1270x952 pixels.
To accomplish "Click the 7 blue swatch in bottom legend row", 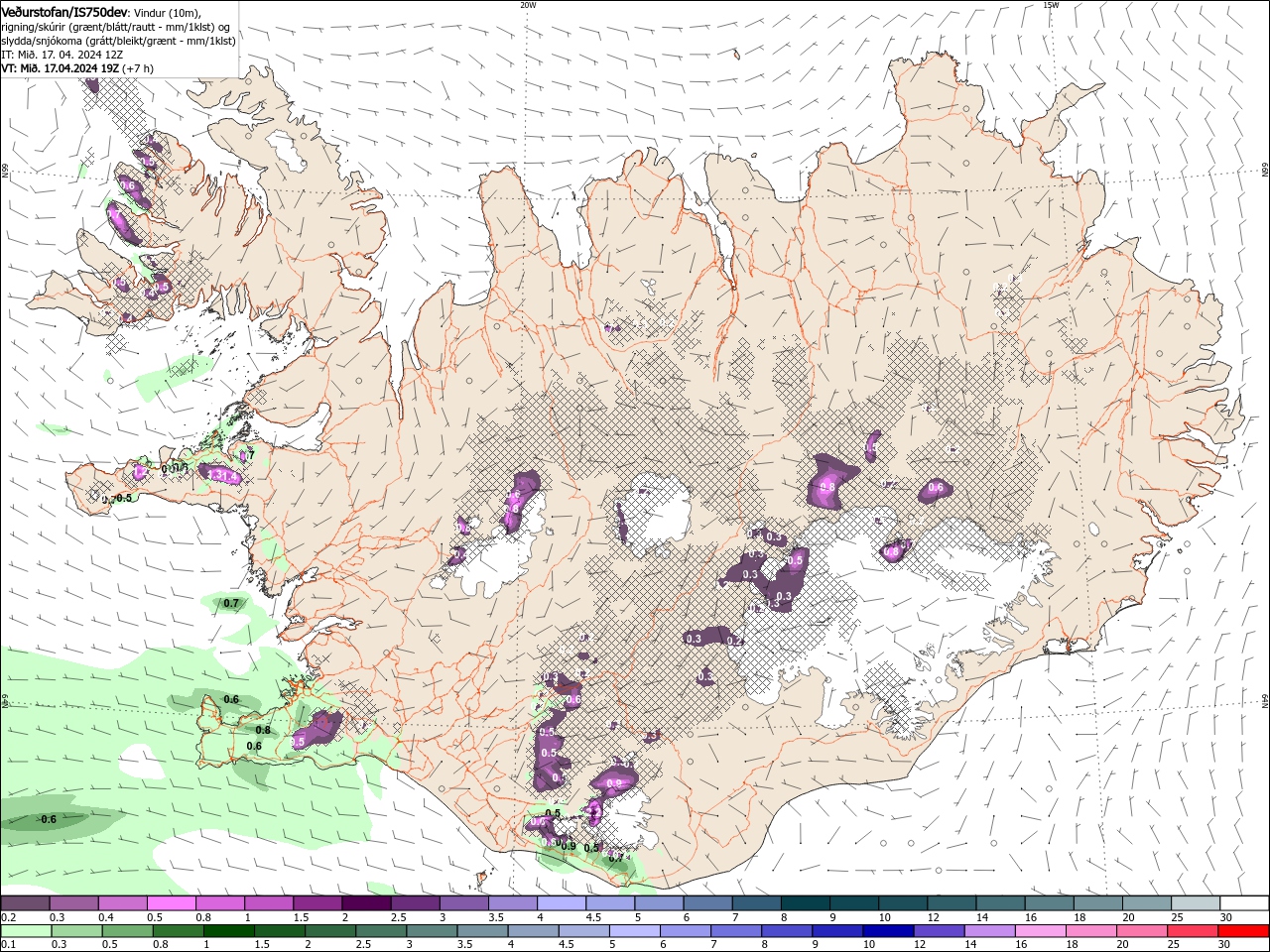I will pos(736,931).
